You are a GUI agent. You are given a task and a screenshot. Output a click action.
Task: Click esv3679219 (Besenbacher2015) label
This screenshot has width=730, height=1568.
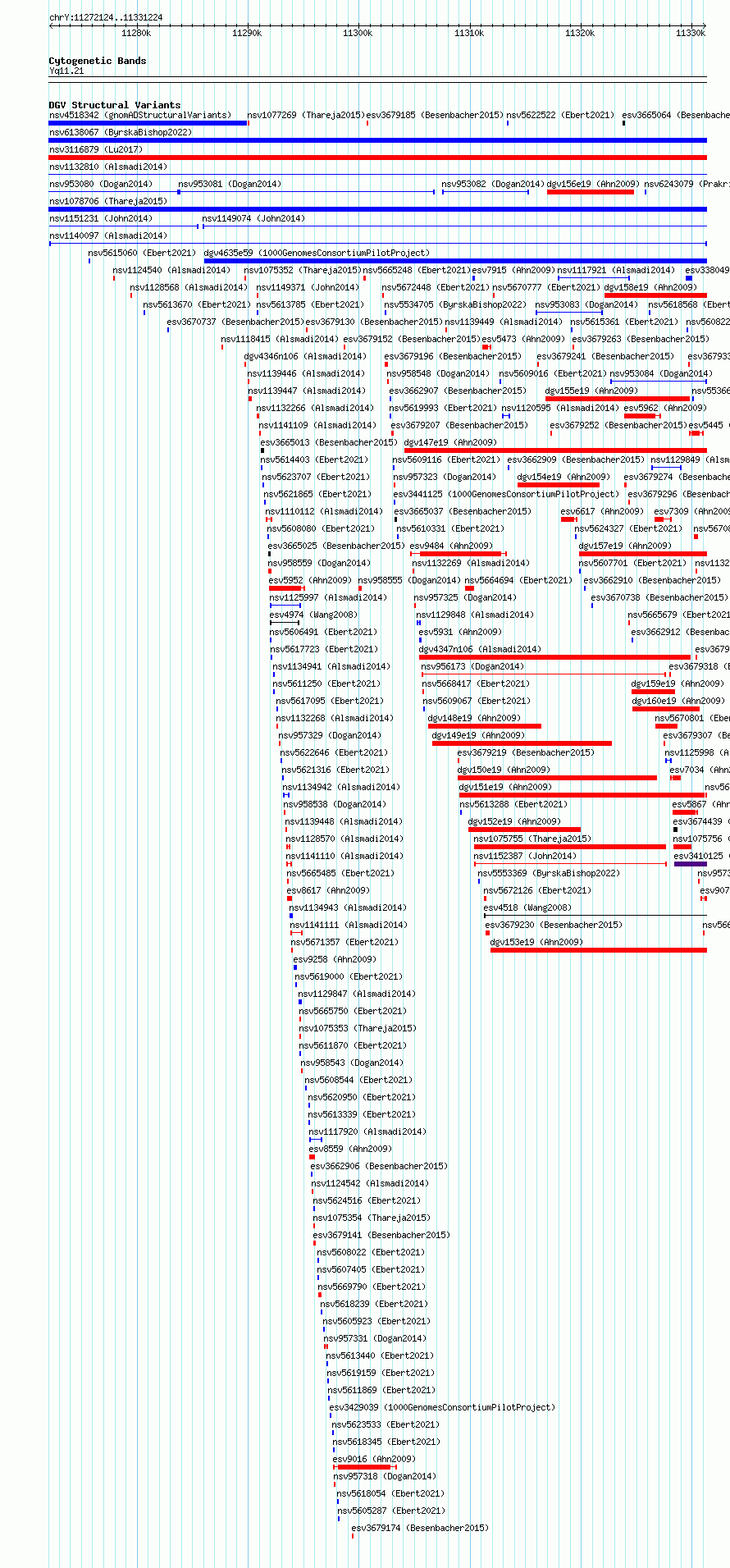click(526, 752)
